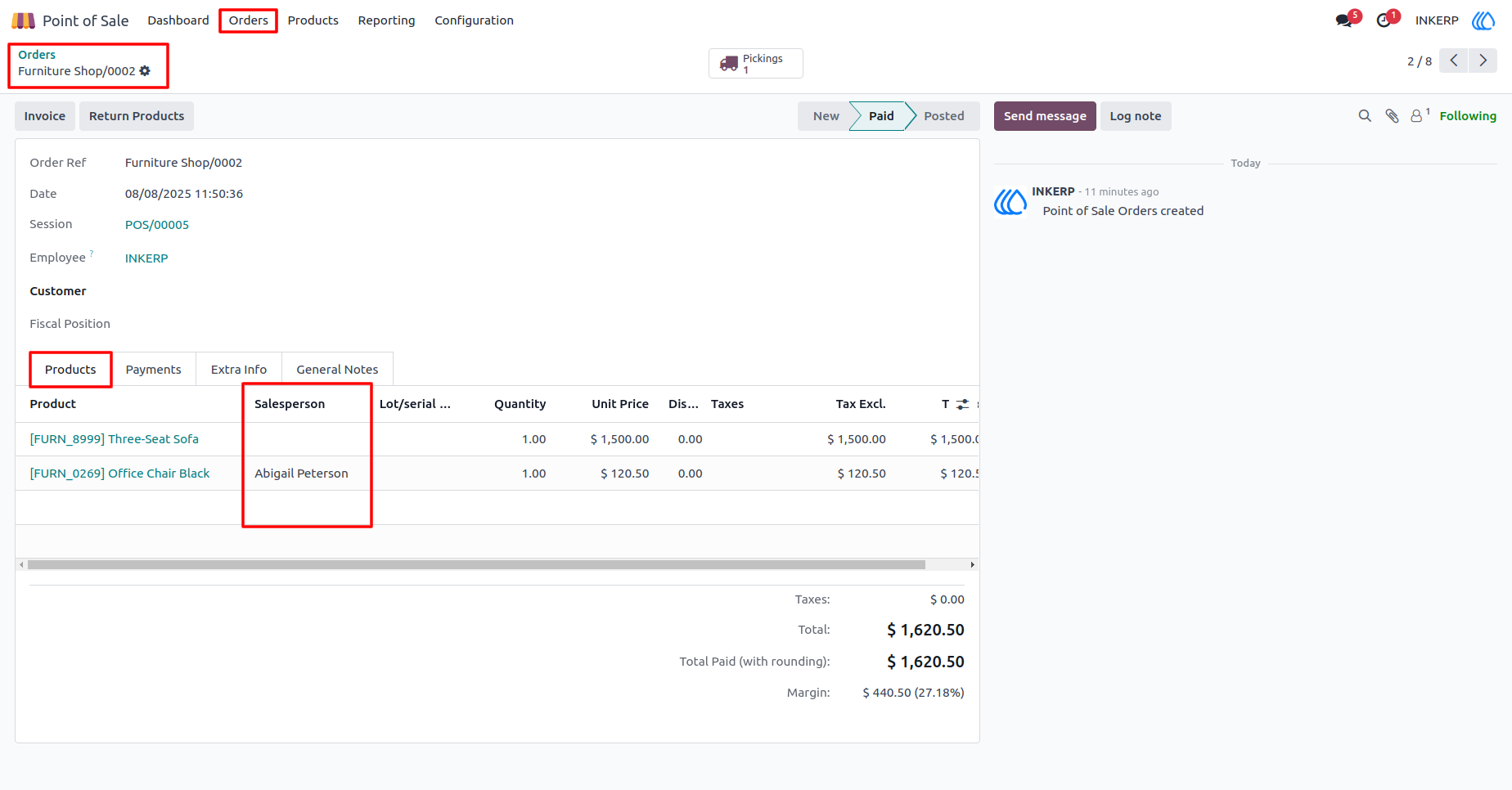The height and width of the screenshot is (790, 1512).
Task: Attach a file with paperclip icon
Action: [1392, 116]
